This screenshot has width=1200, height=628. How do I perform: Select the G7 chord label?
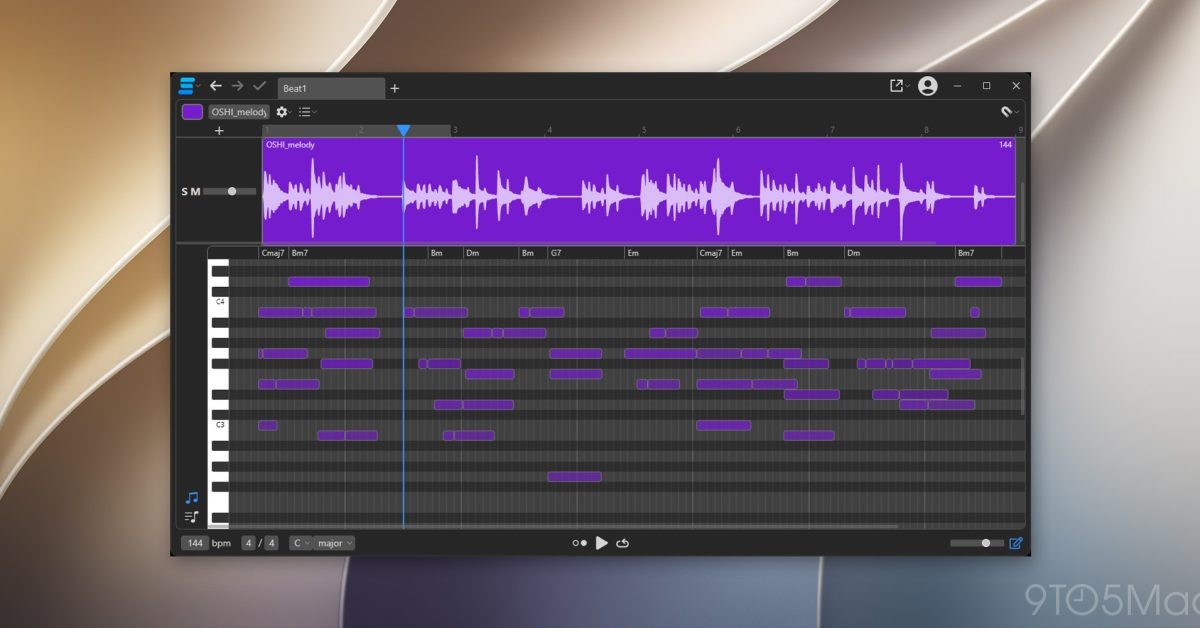coord(556,253)
